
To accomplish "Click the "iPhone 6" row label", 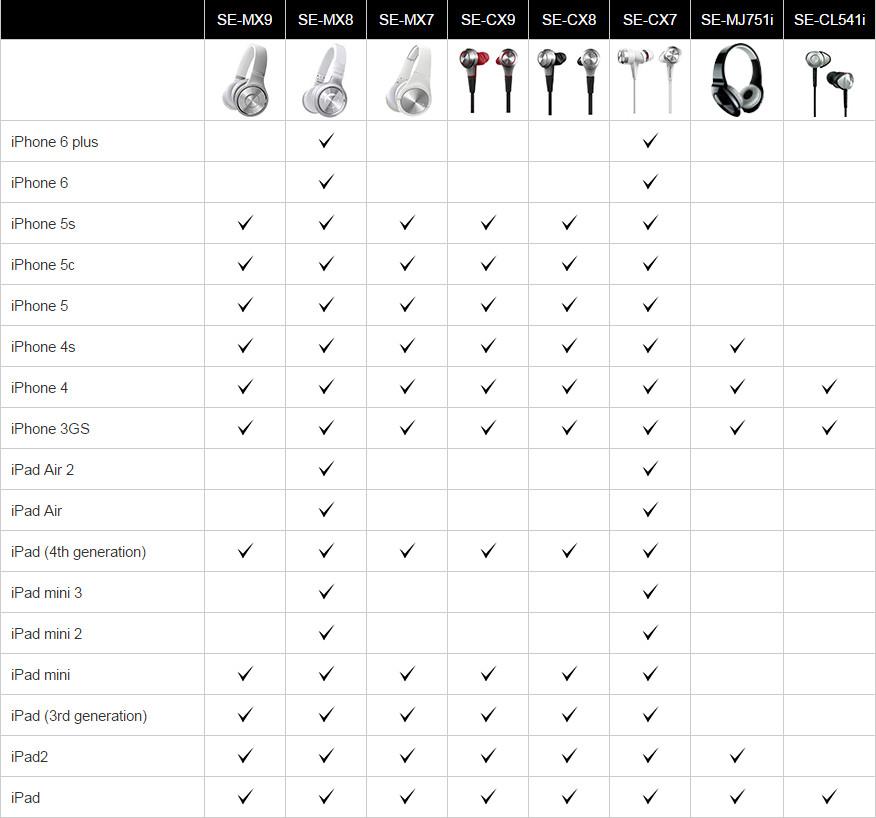I will click(x=40, y=183).
